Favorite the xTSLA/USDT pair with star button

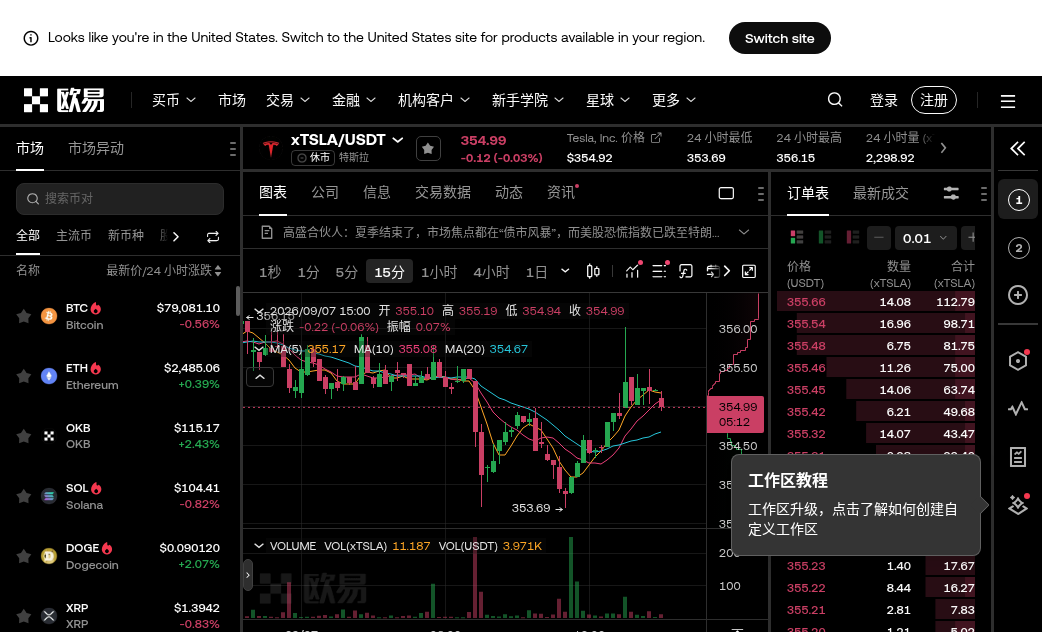428,148
